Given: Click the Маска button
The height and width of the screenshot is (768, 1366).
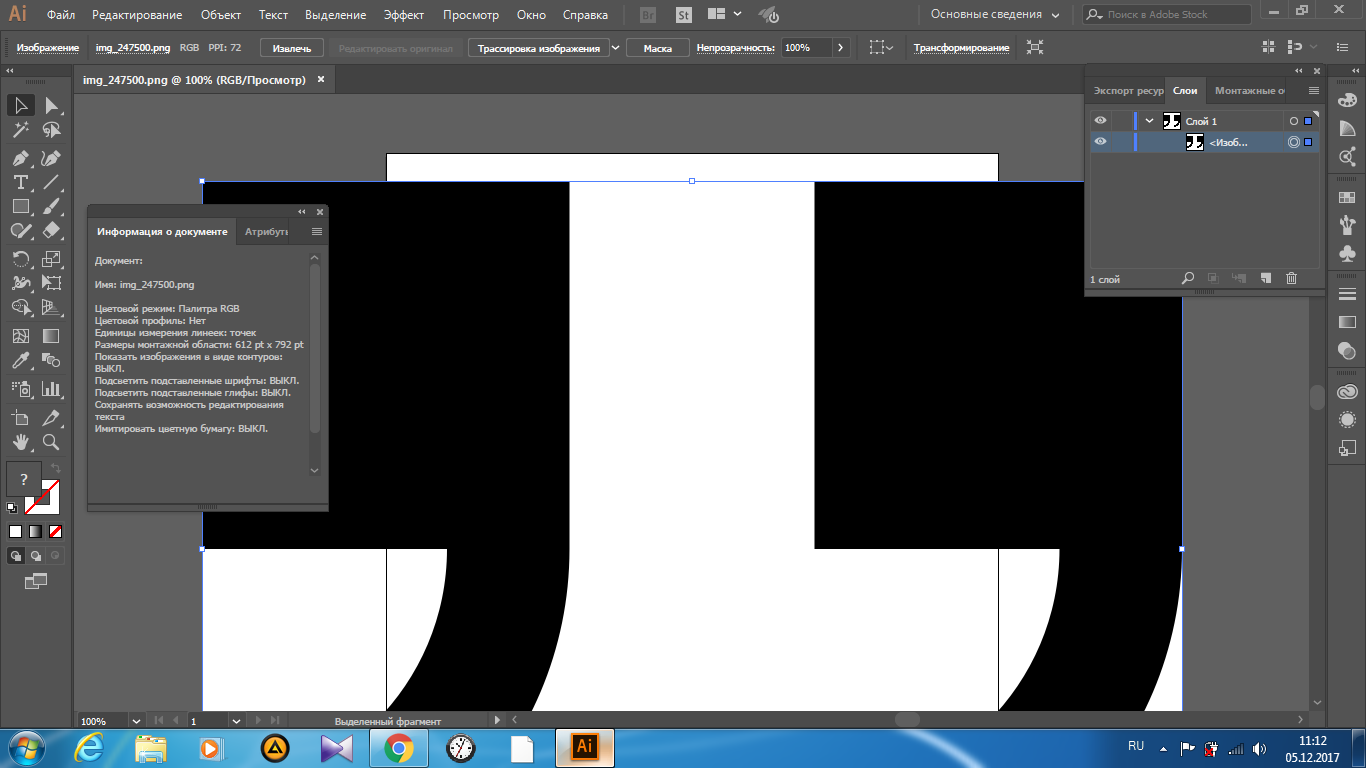Looking at the screenshot, I should point(657,48).
